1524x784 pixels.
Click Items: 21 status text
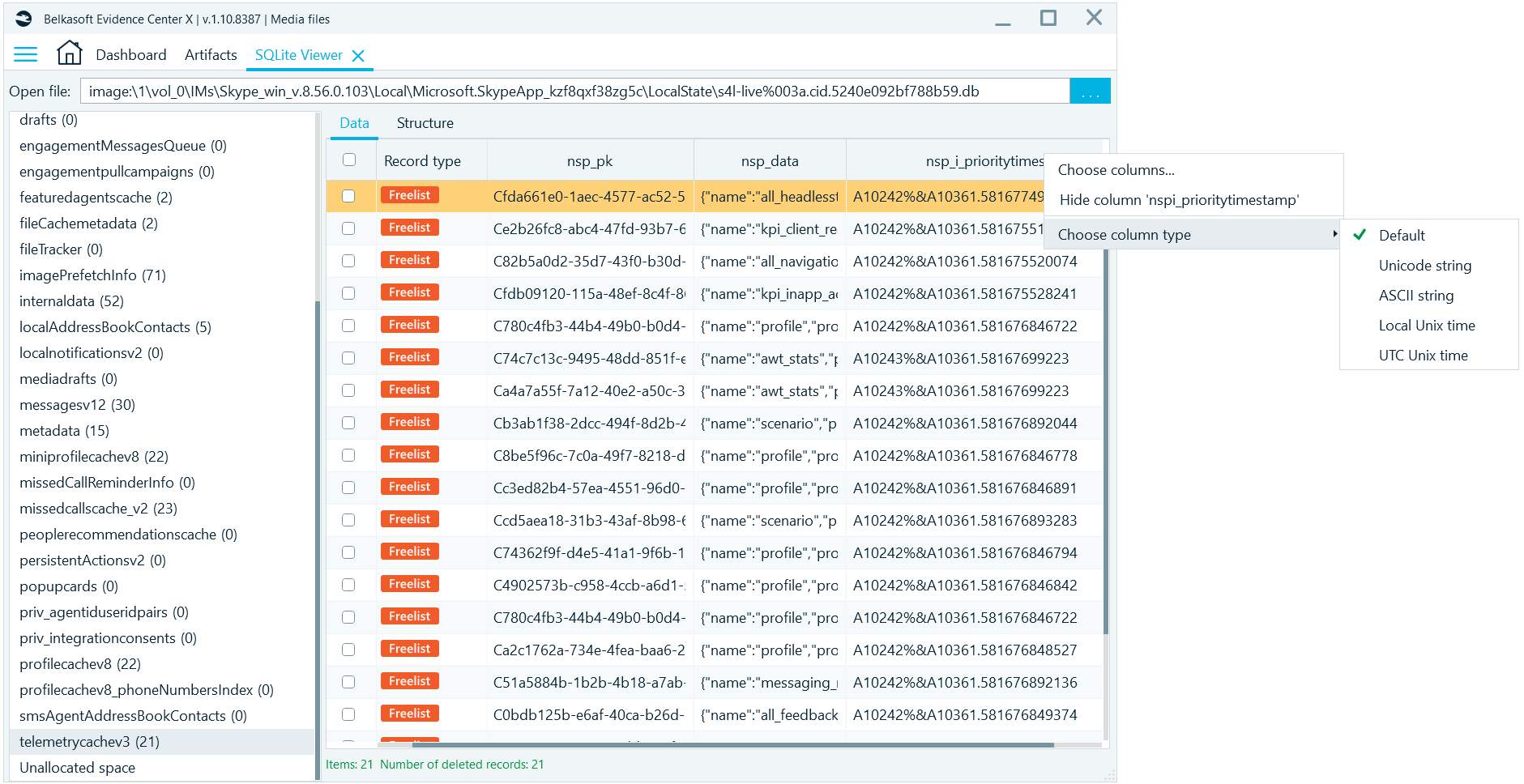[x=349, y=765]
